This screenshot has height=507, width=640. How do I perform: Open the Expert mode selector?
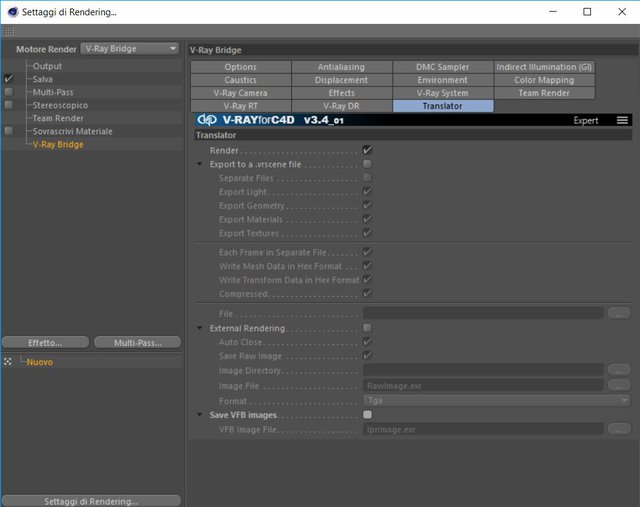tap(586, 120)
